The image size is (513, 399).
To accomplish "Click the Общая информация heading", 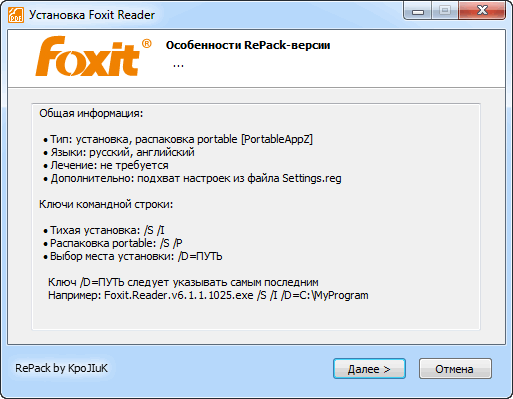I will (x=91, y=114).
